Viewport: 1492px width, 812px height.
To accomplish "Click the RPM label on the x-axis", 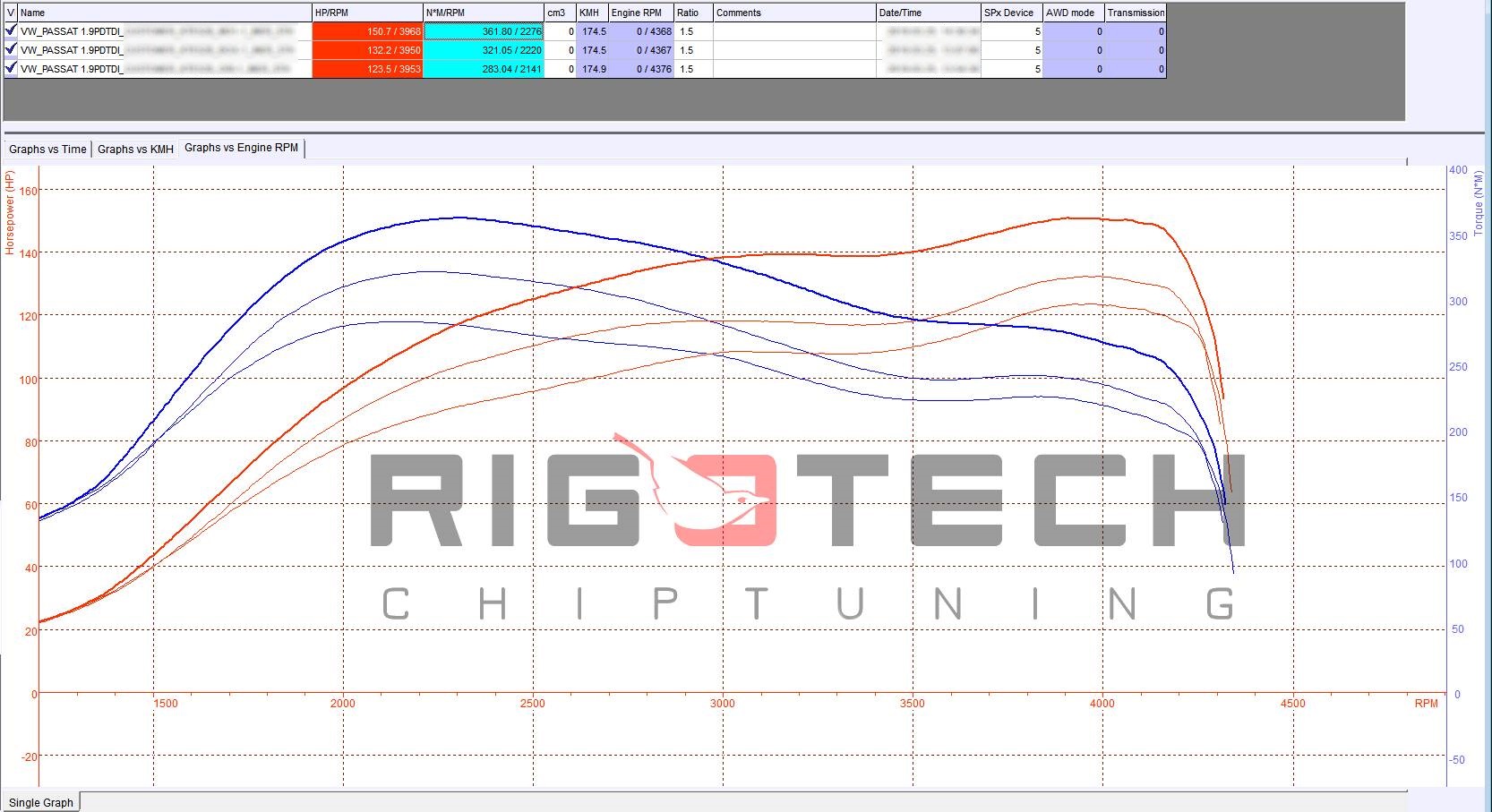I will (x=1426, y=704).
